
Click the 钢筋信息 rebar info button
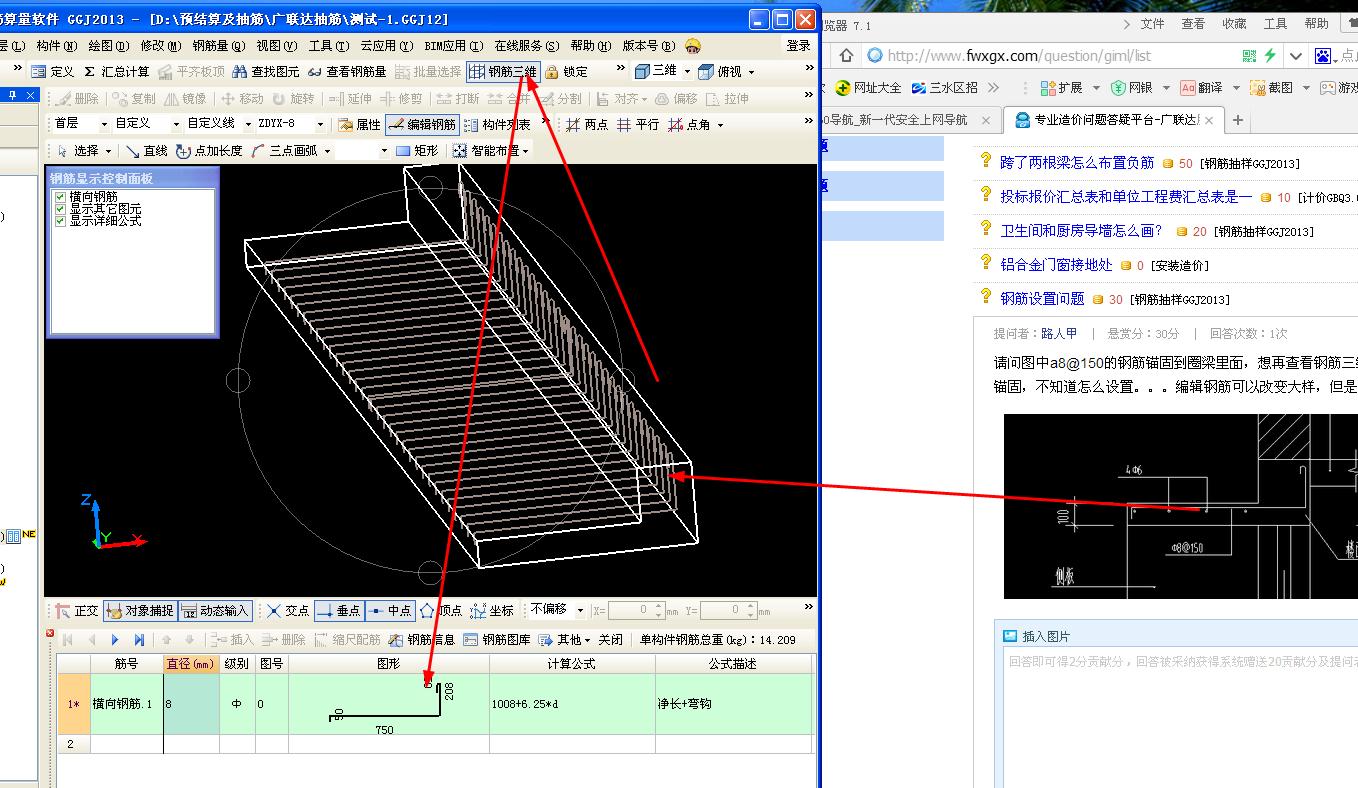click(x=422, y=640)
